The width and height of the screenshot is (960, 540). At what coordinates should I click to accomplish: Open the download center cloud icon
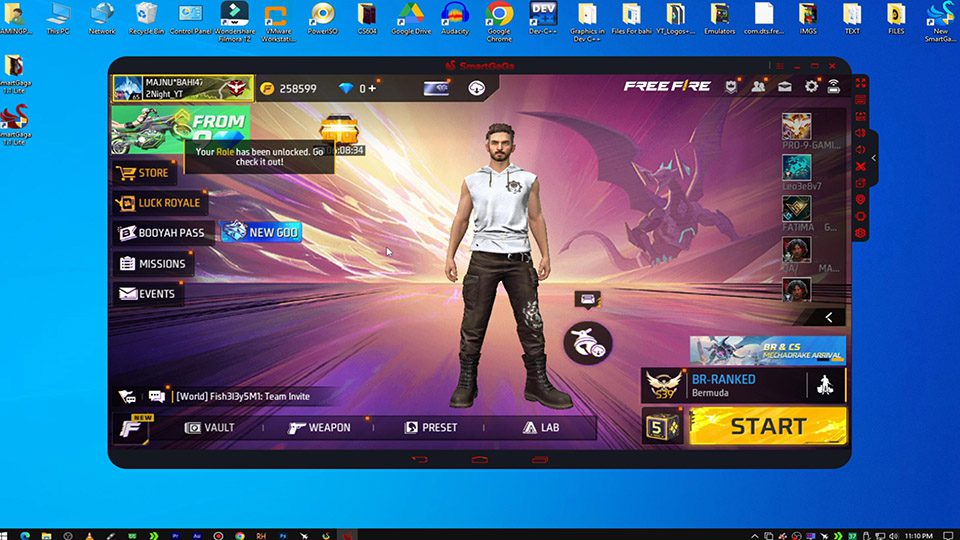476,88
